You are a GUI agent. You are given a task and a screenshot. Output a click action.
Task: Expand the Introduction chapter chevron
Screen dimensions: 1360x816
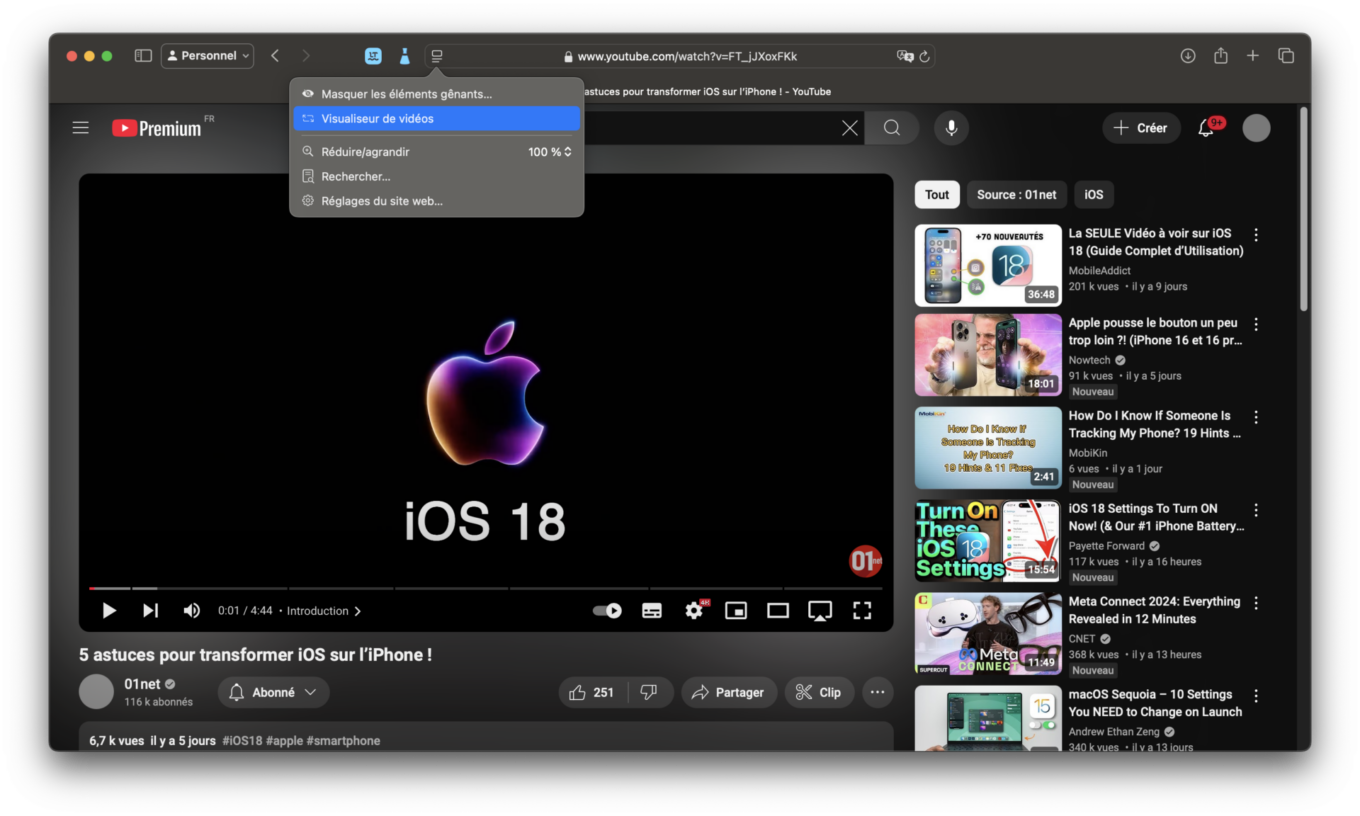pyautogui.click(x=358, y=610)
